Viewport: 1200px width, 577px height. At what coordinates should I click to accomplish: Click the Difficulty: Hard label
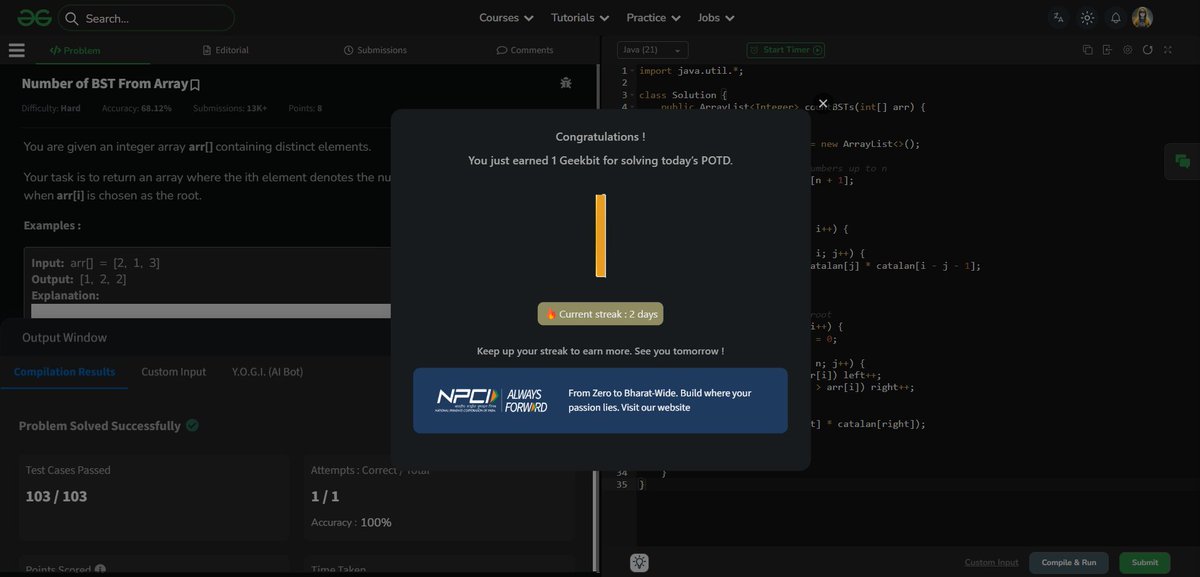pos(51,108)
